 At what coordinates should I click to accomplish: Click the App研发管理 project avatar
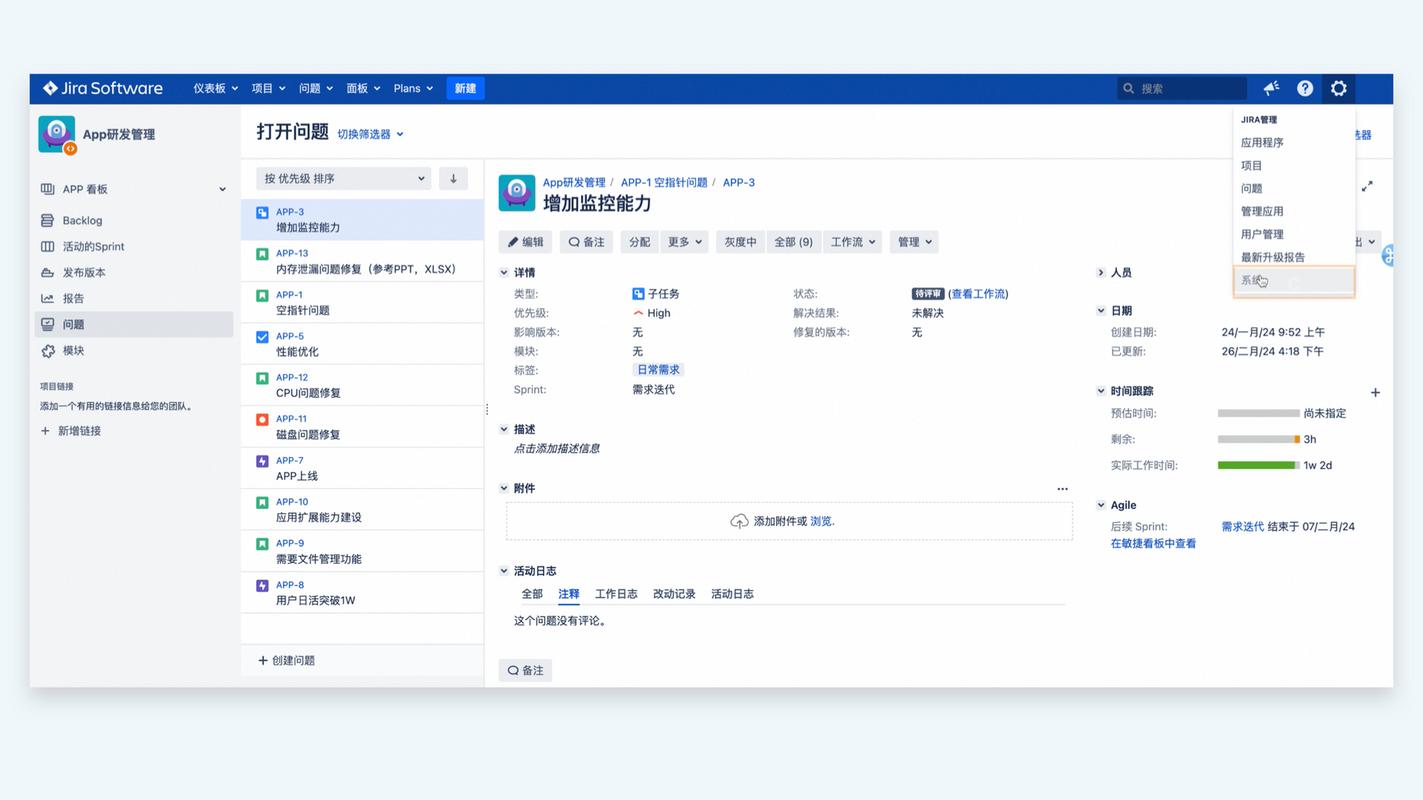(56, 134)
